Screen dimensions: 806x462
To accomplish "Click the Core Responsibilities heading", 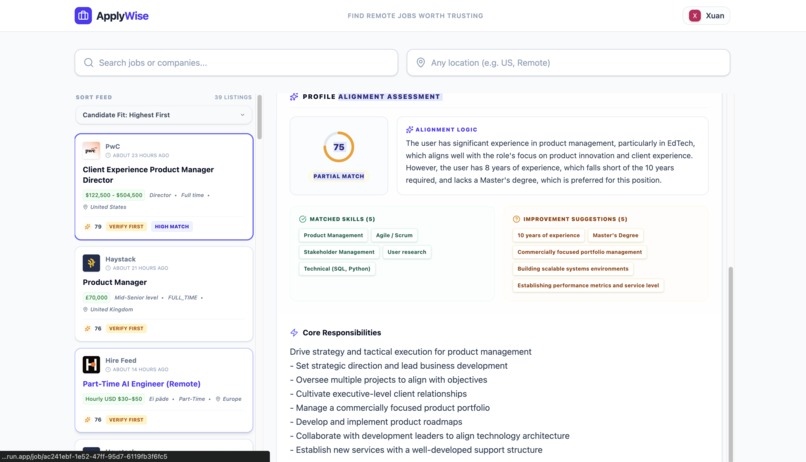I will click(x=342, y=332).
